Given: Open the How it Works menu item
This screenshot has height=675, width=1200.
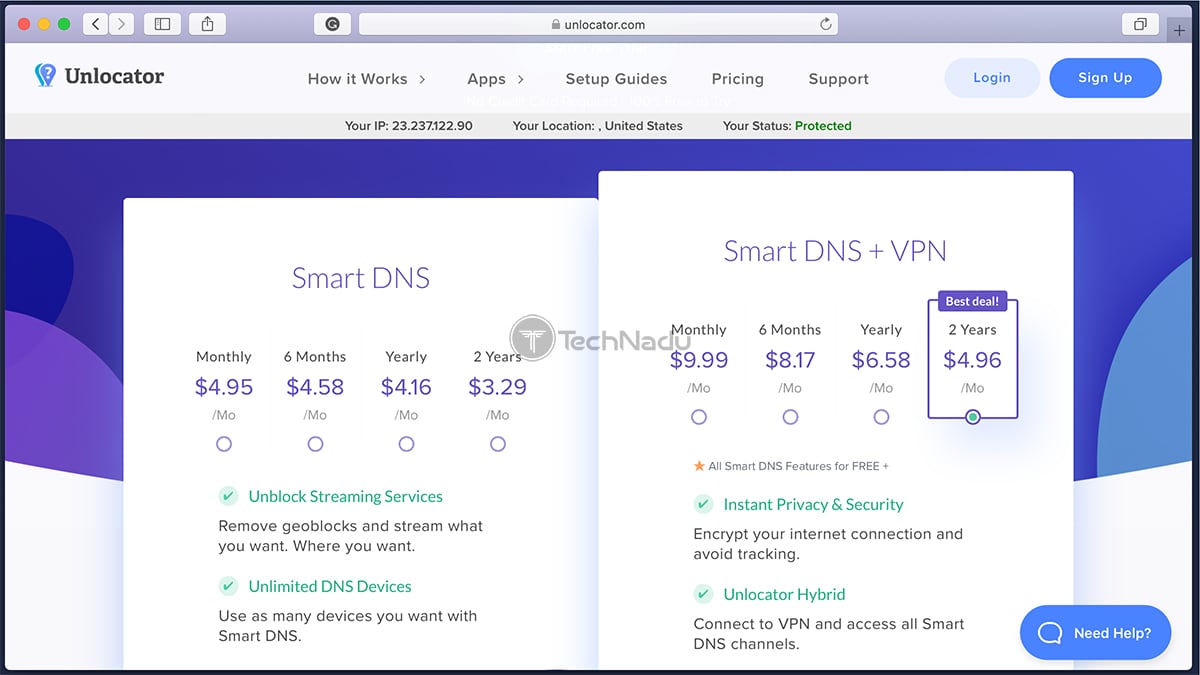Looking at the screenshot, I should point(357,79).
